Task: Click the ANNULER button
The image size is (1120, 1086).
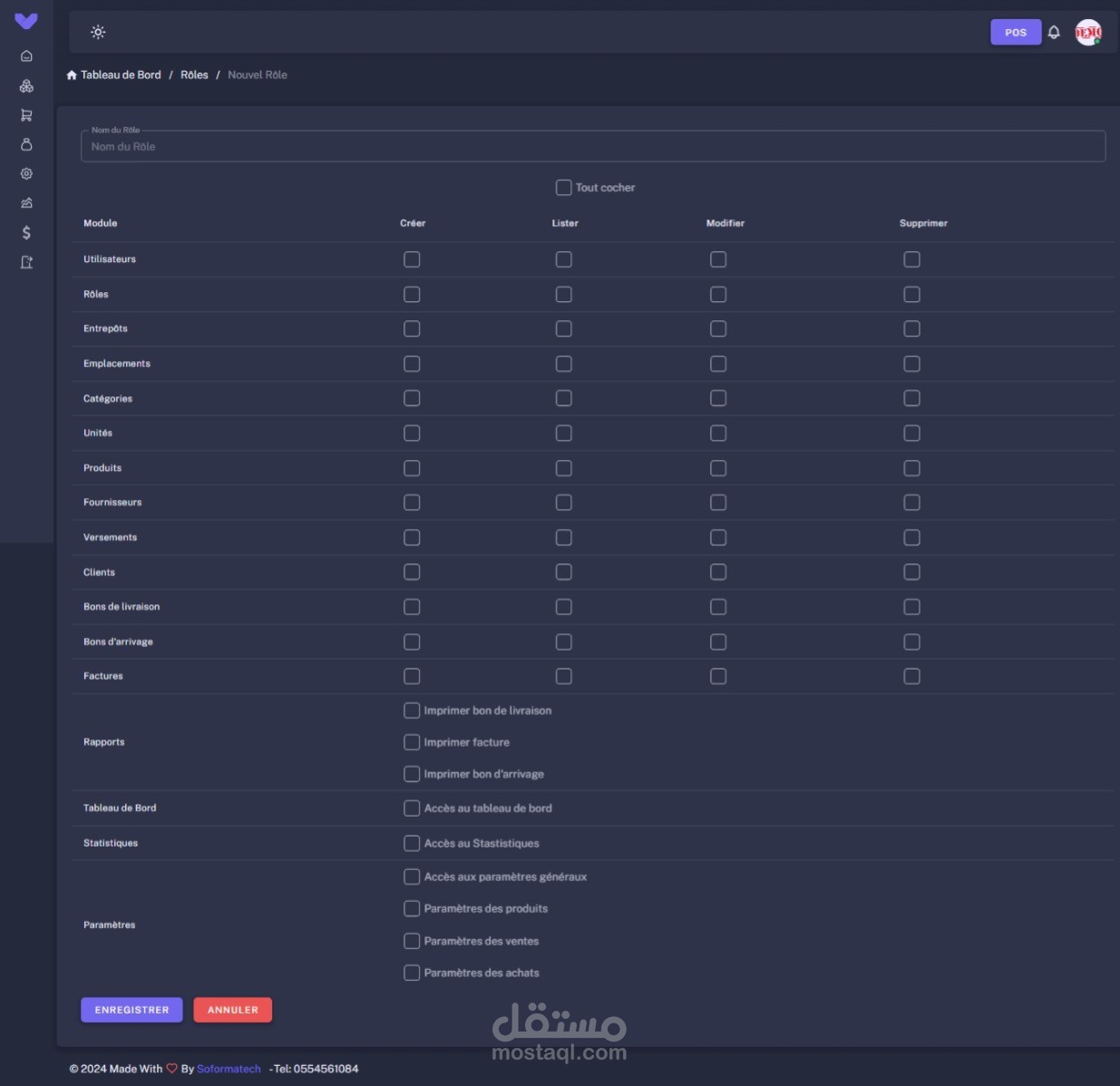Action: tap(233, 1010)
